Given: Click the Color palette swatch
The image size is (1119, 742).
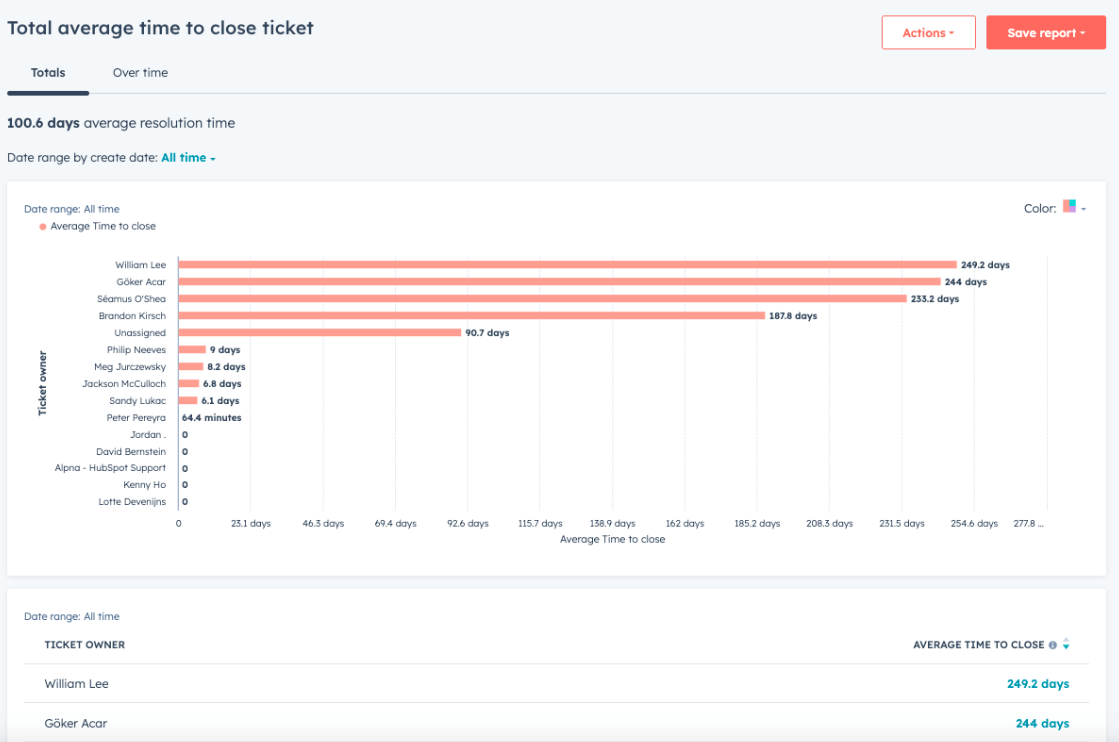Looking at the screenshot, I should (x=1069, y=206).
